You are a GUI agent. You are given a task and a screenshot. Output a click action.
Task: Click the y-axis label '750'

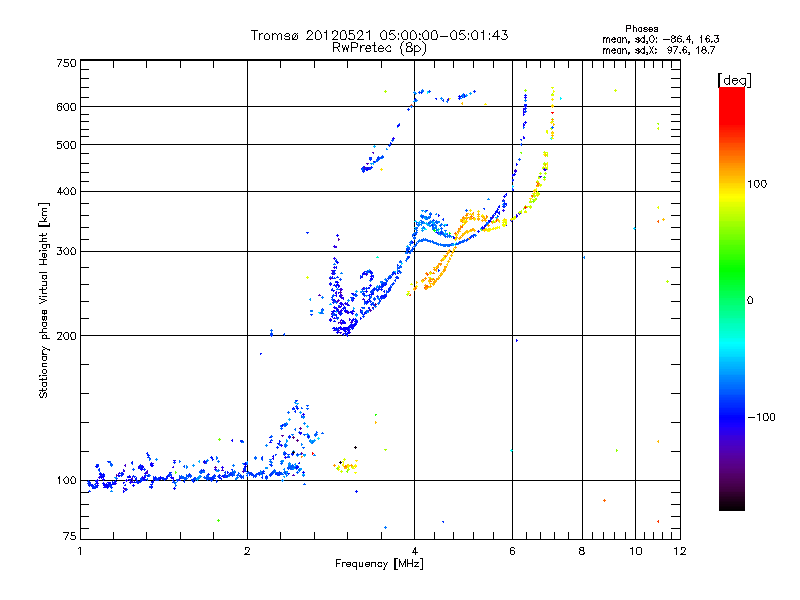coord(66,63)
